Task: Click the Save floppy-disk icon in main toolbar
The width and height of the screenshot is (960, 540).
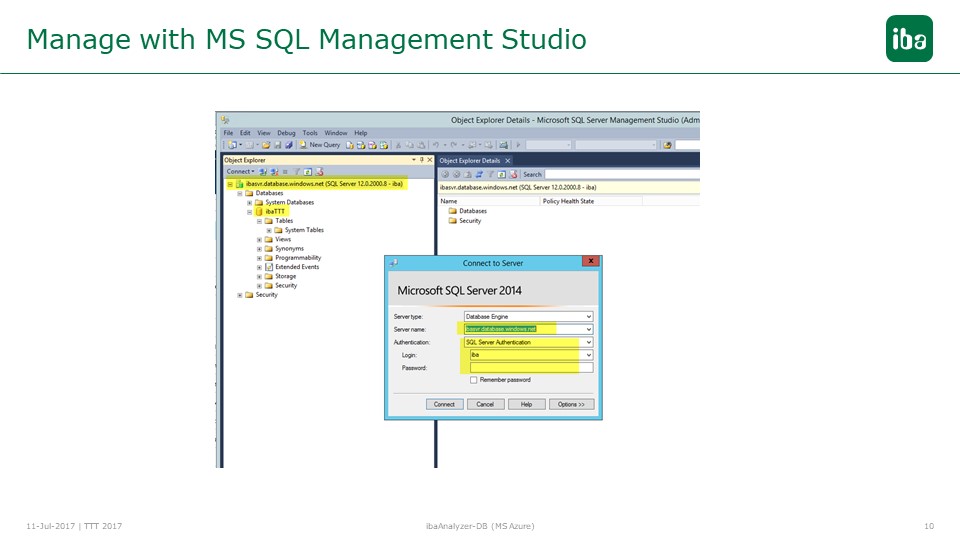Action: (x=277, y=145)
